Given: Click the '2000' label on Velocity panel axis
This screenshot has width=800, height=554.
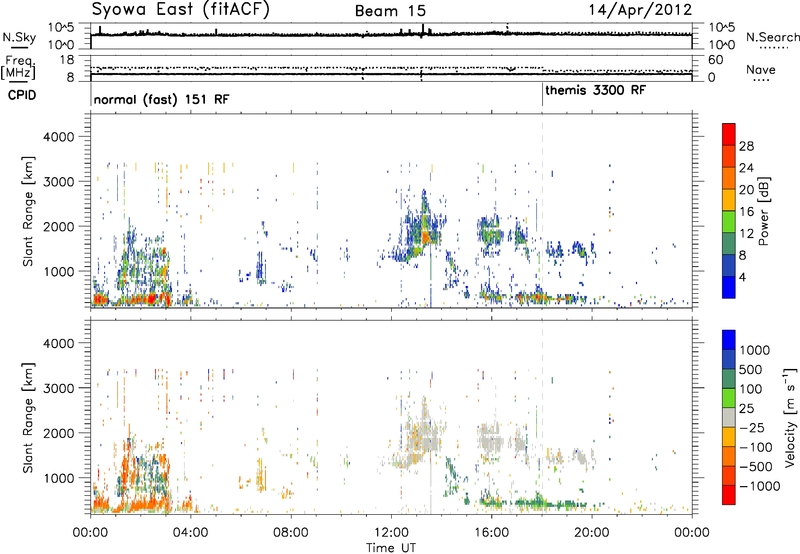Looking at the screenshot, I should click(x=59, y=433).
